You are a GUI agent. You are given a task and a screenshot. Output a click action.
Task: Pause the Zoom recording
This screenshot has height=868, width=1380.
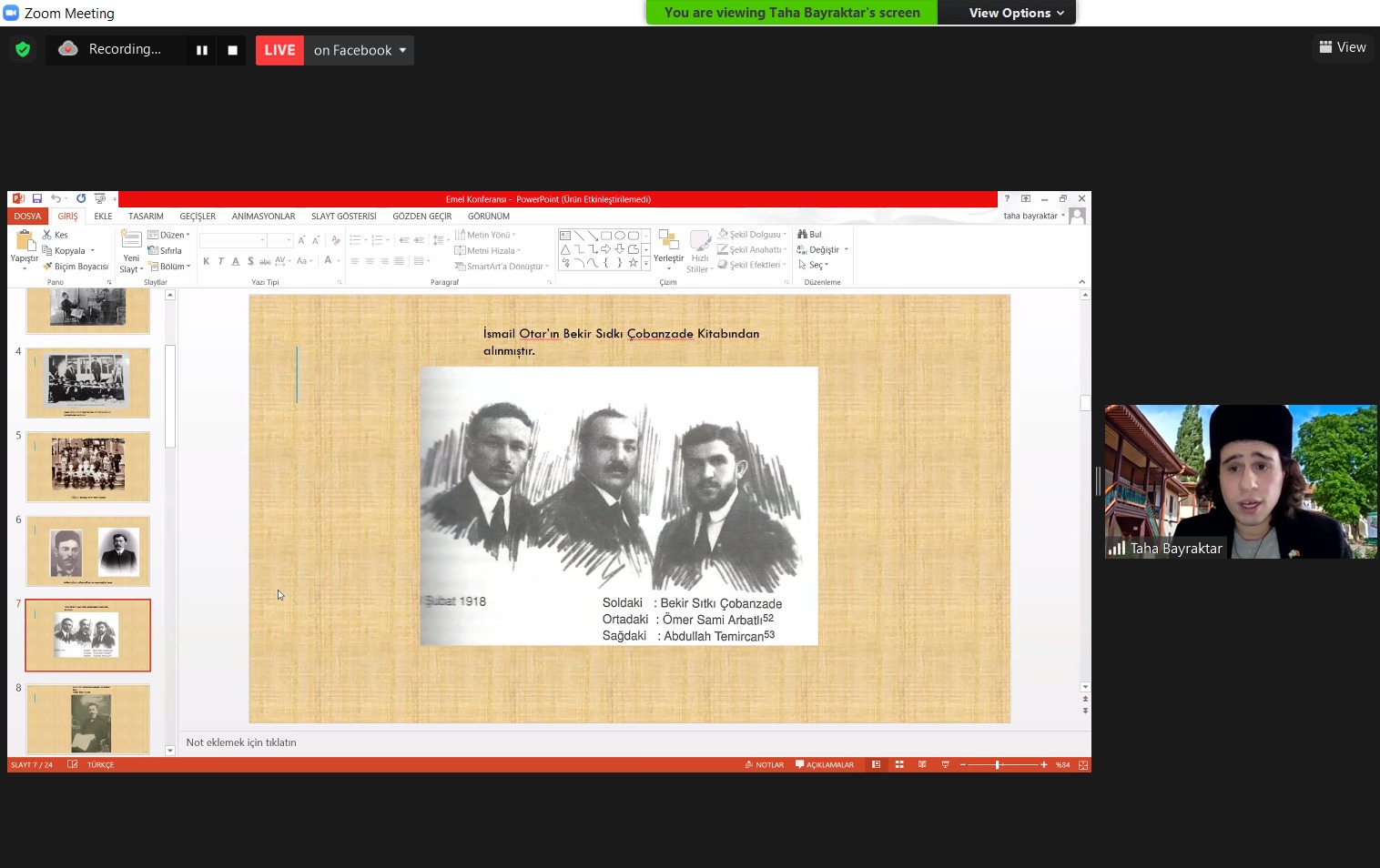202,50
